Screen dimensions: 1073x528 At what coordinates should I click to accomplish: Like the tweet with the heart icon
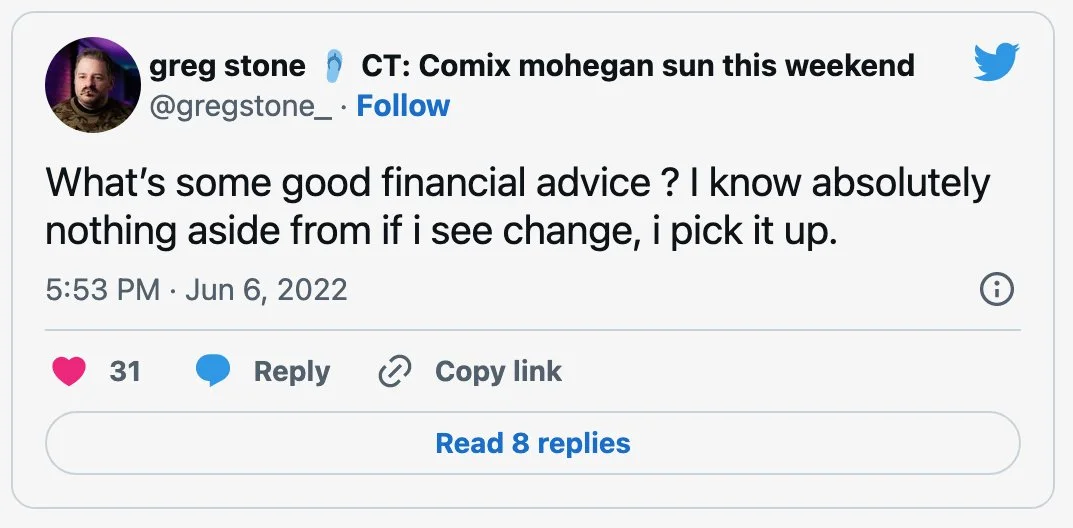tap(69, 372)
